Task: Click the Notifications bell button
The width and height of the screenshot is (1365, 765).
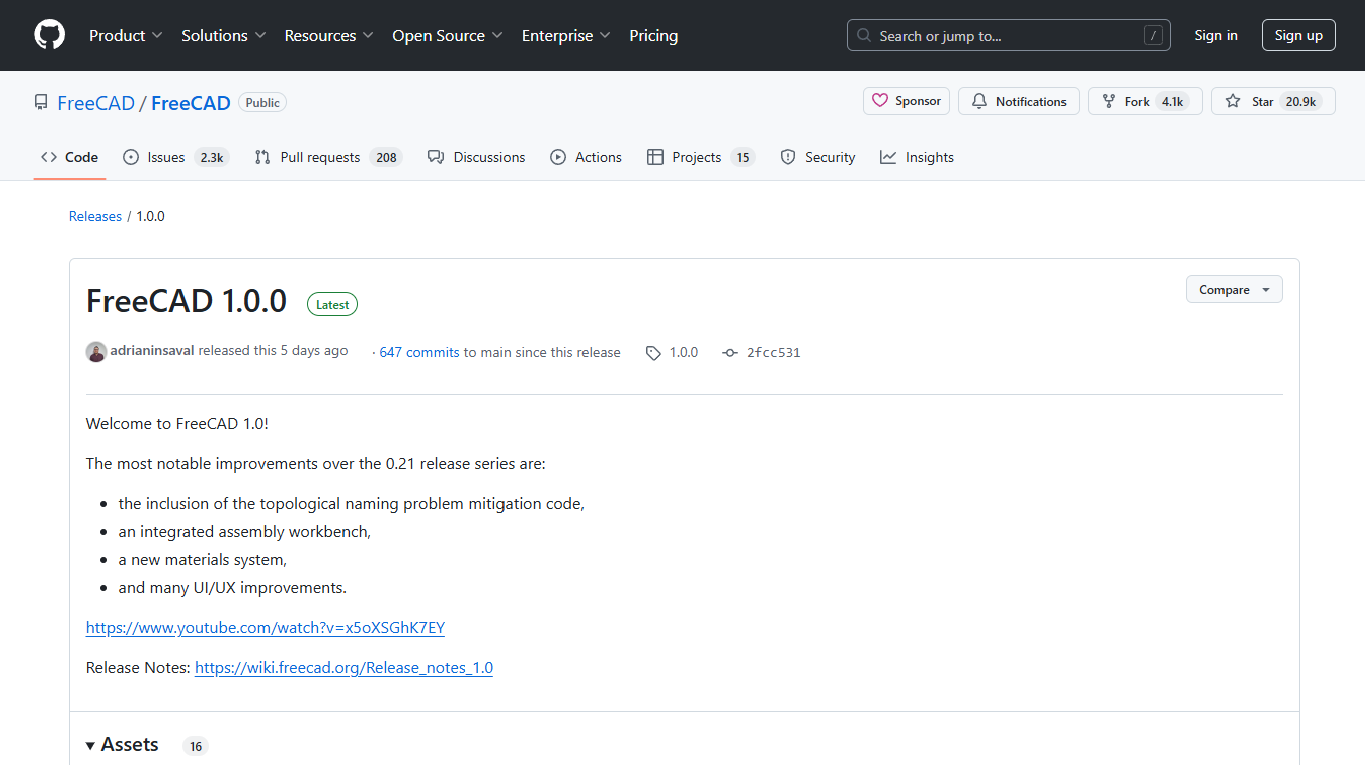Action: tap(1019, 101)
